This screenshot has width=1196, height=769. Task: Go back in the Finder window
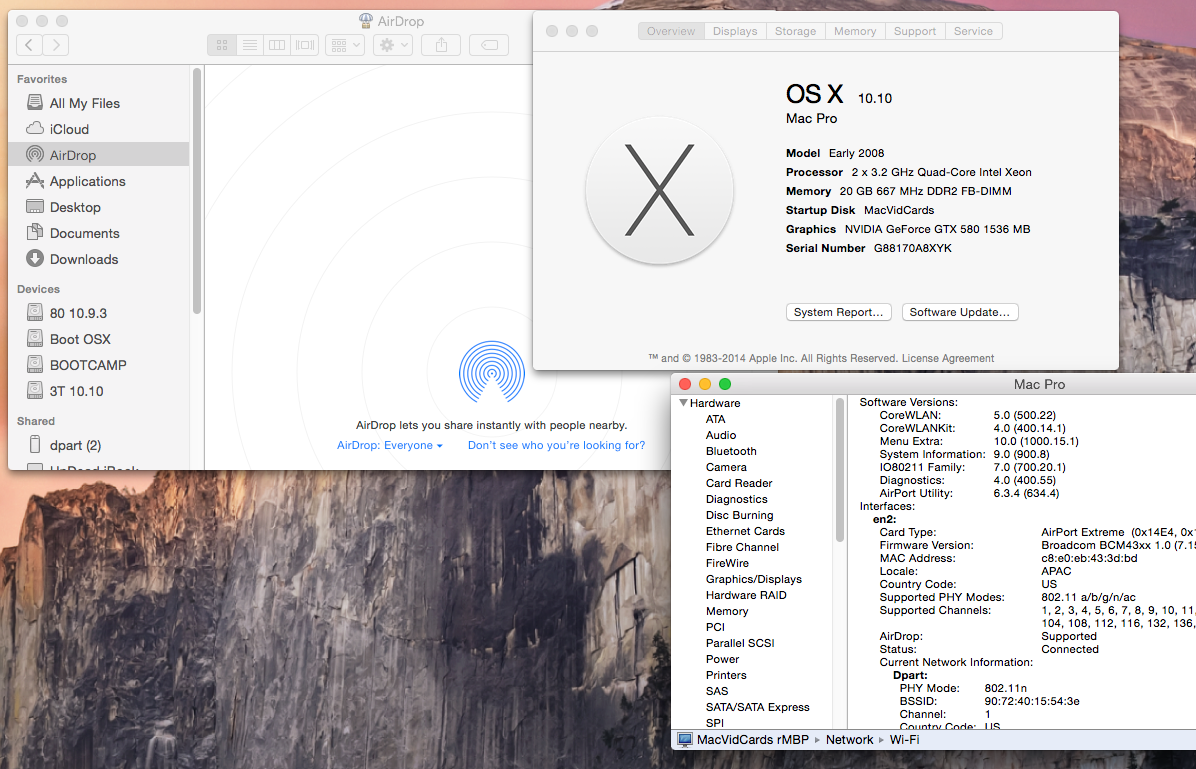29,45
